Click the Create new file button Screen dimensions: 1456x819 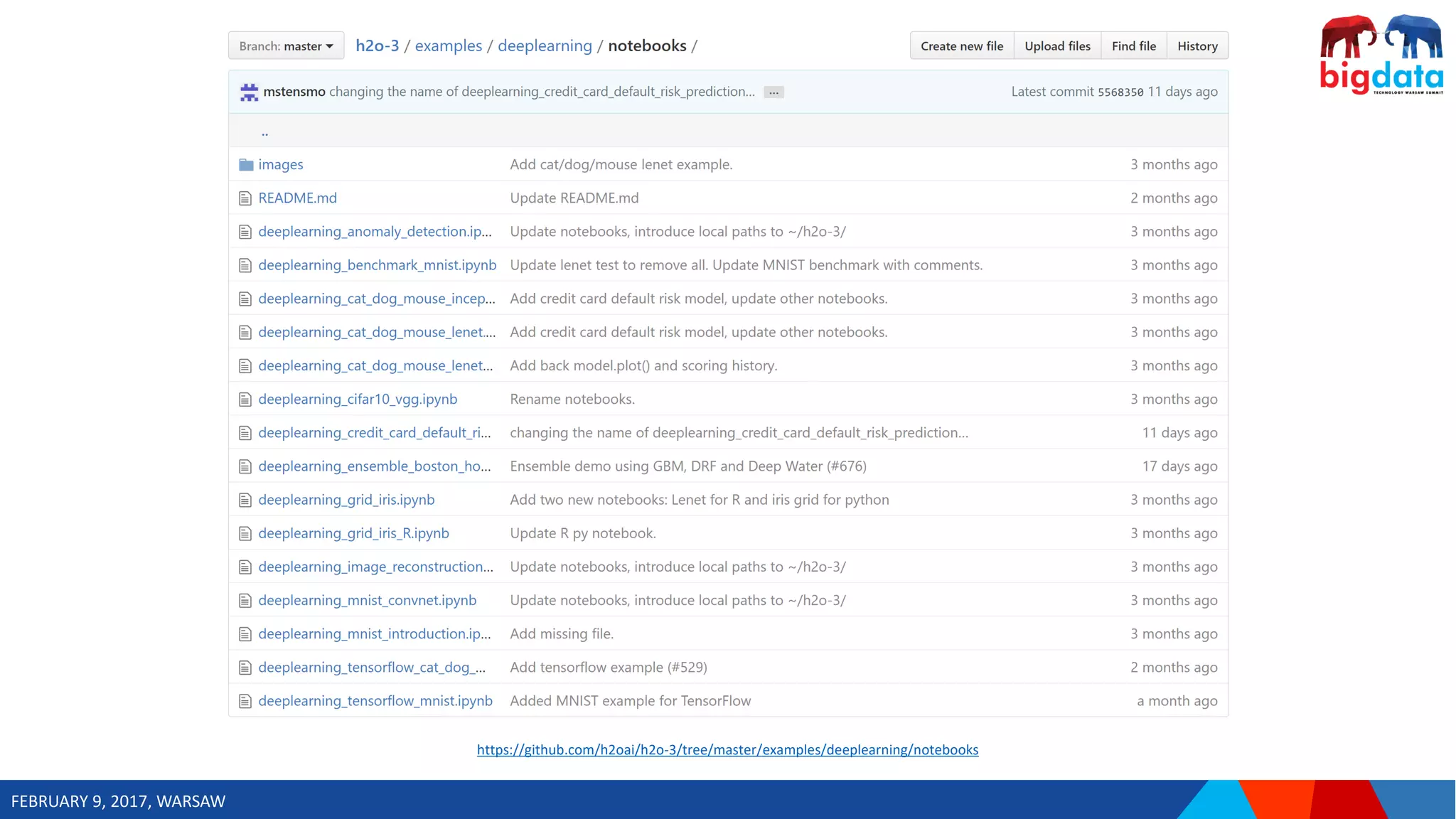[961, 46]
